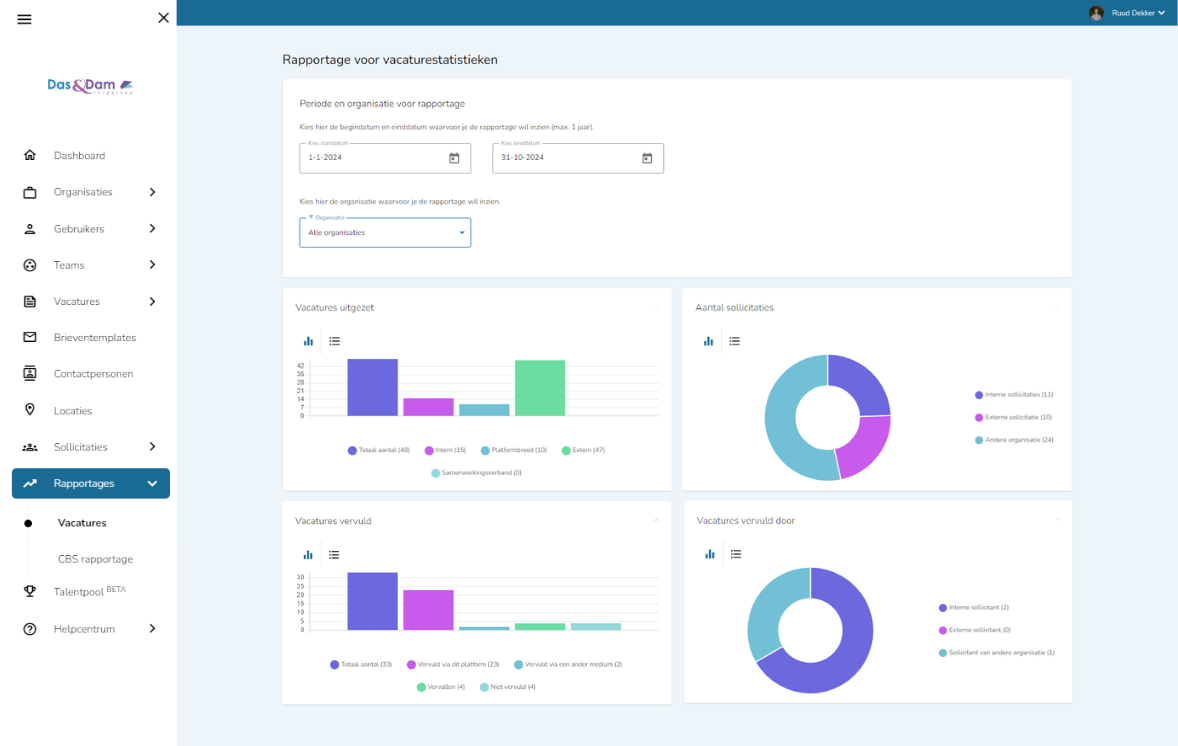Open CBS rapportage in the sidebar
The image size is (1178, 746).
(95, 559)
